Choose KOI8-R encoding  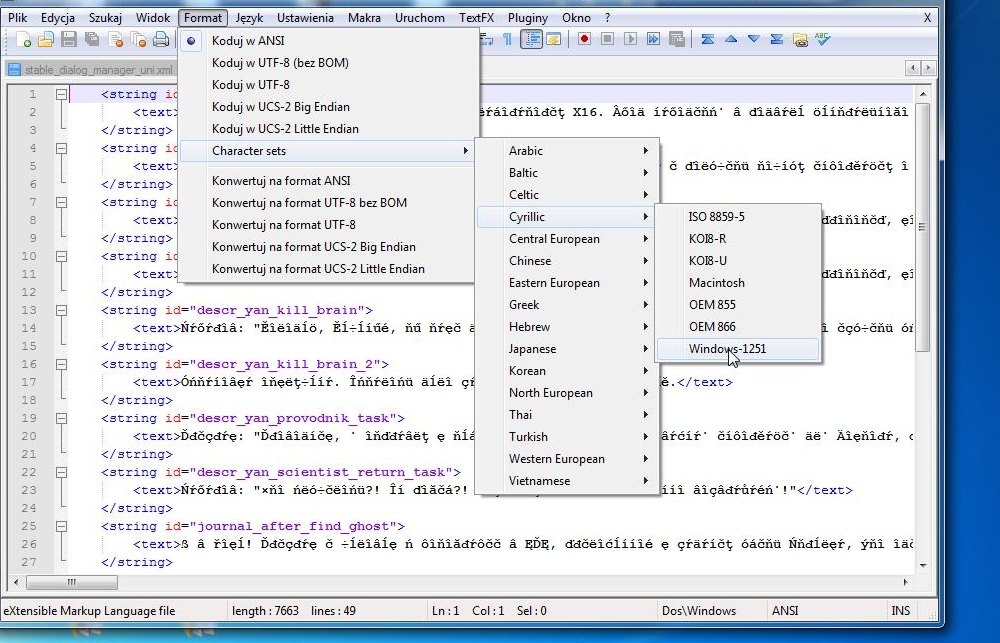tap(738, 239)
